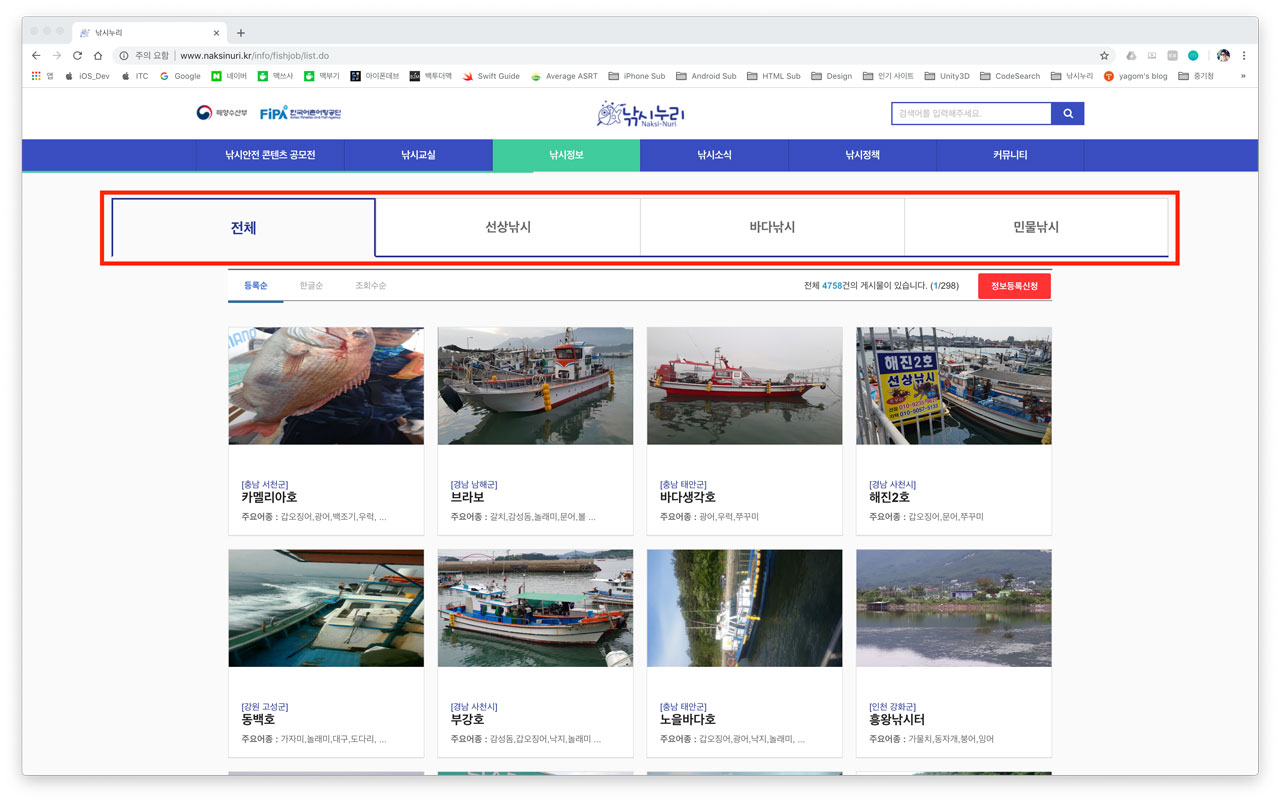
Task: Open a new browser tab
Action: (241, 33)
